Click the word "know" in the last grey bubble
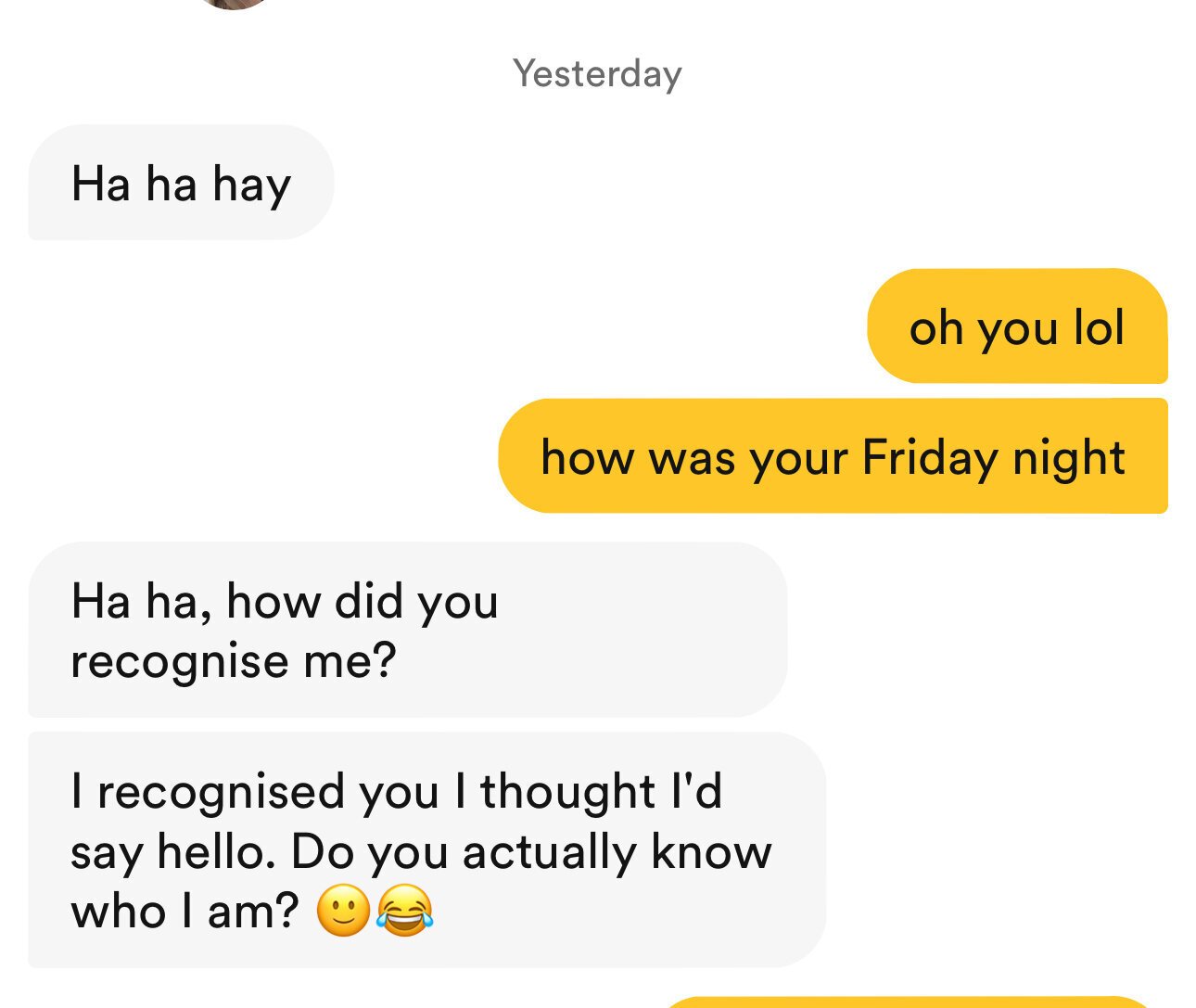This screenshot has width=1196, height=1008. pos(711,851)
